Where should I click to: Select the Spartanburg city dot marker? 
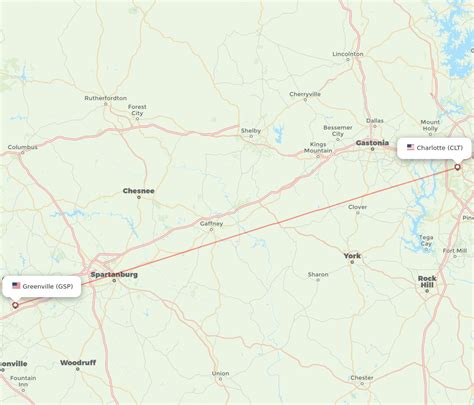coord(114,281)
